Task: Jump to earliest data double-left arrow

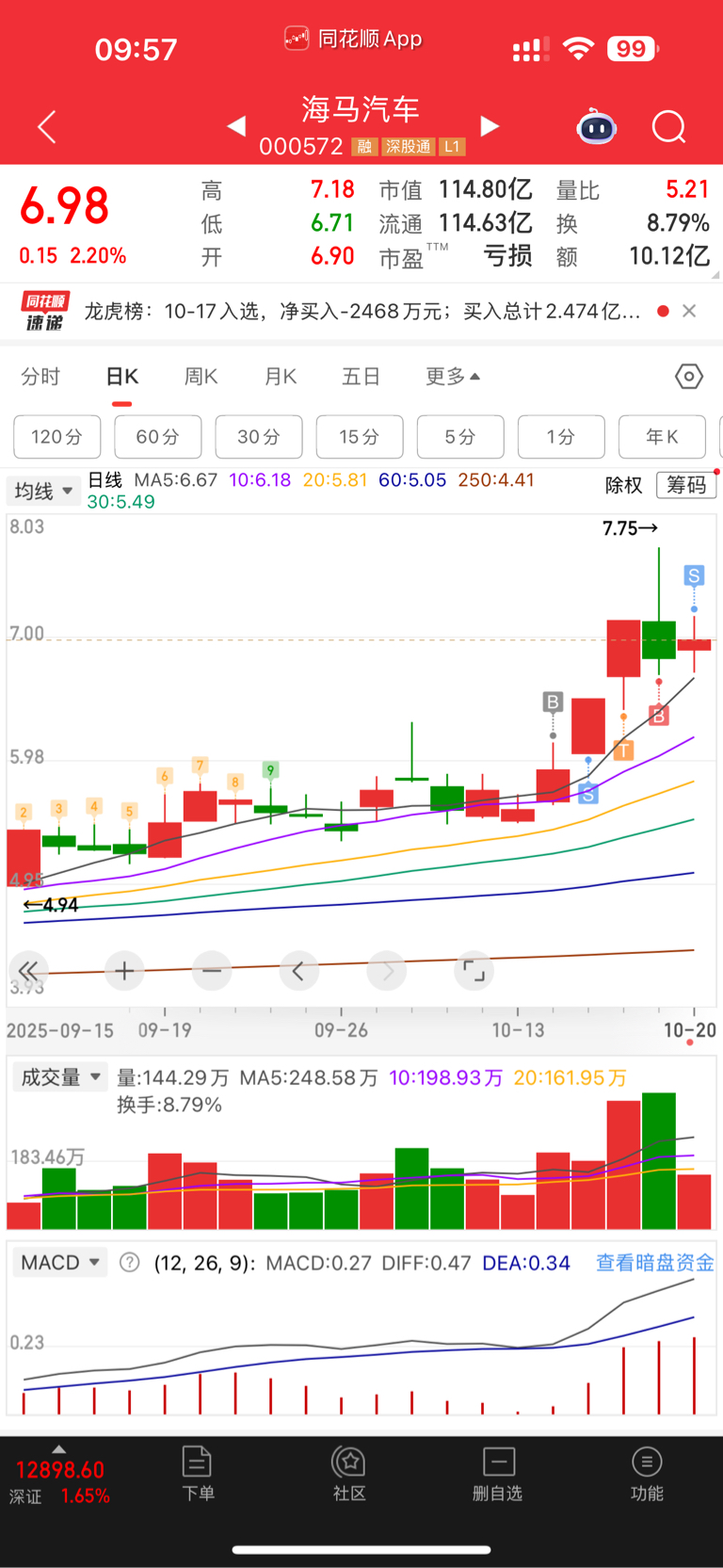Action: (x=28, y=971)
